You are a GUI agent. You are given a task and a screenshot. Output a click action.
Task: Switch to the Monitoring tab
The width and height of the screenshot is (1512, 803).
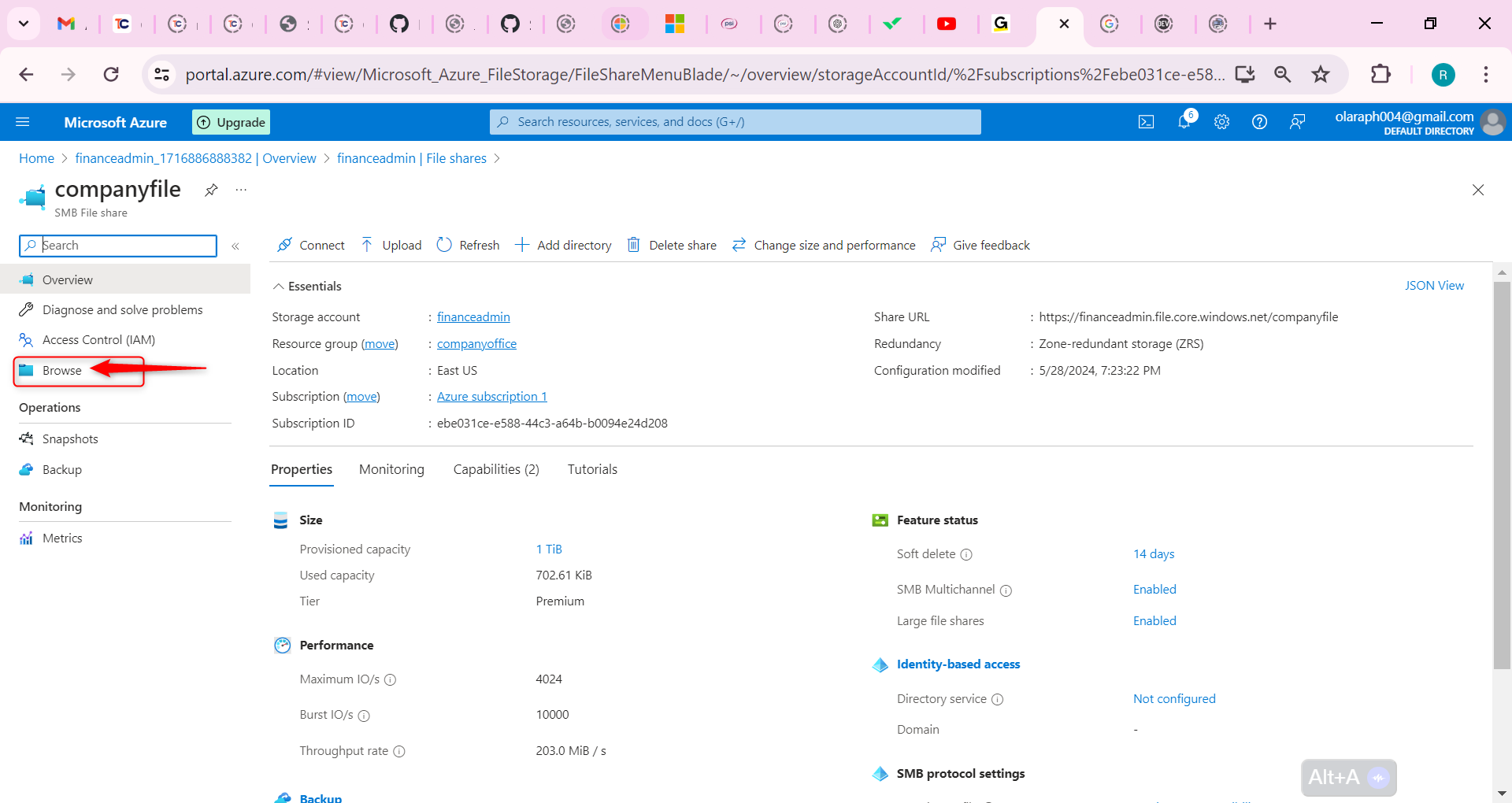tap(391, 468)
